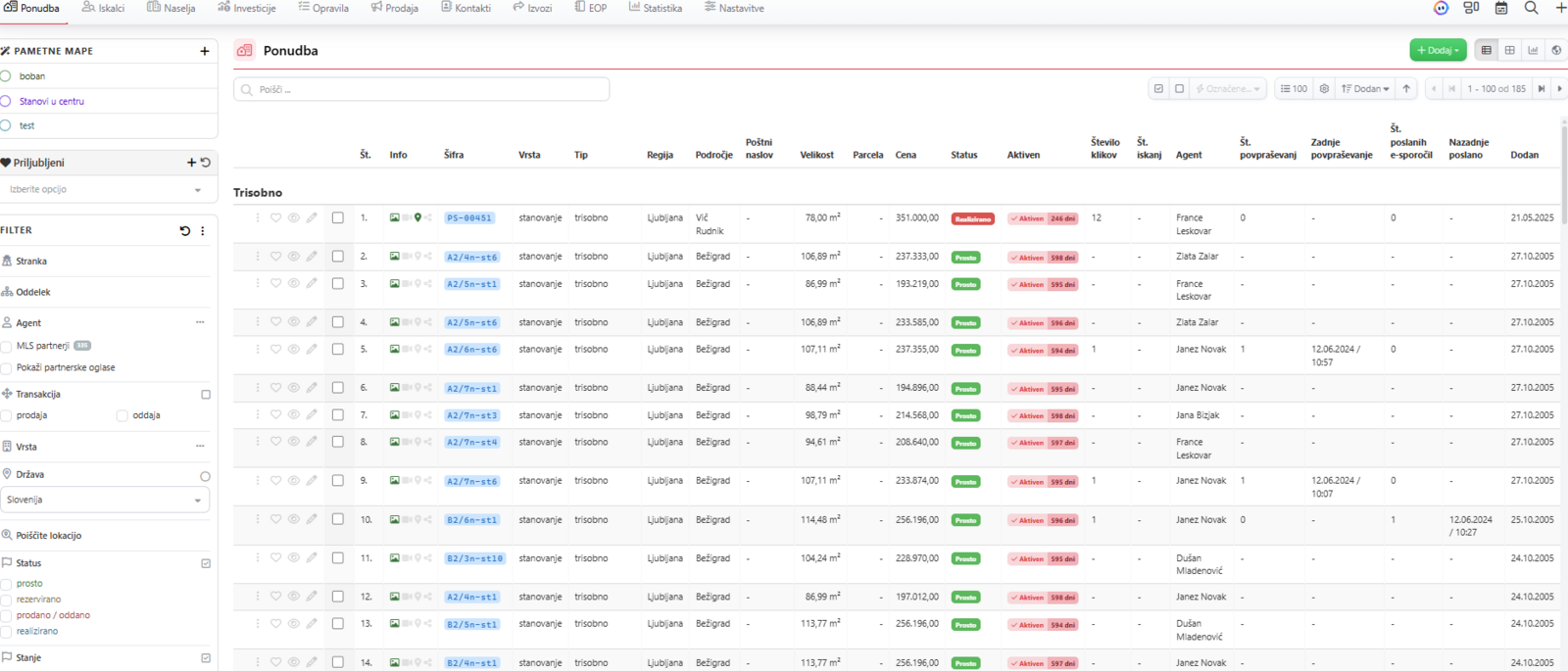Open listing code A2/6n-st6

[x=471, y=350]
